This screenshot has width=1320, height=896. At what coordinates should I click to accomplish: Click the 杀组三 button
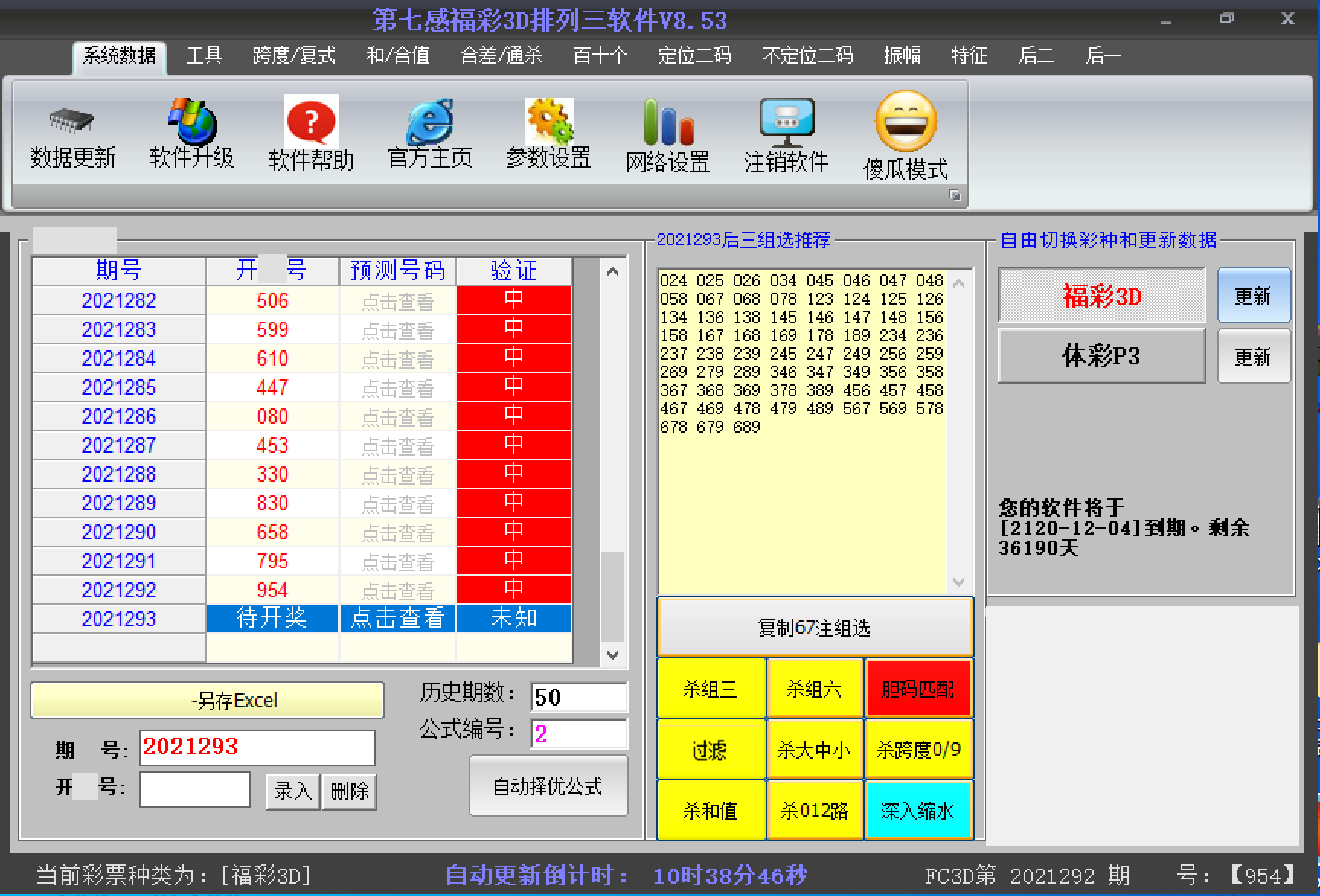click(710, 689)
